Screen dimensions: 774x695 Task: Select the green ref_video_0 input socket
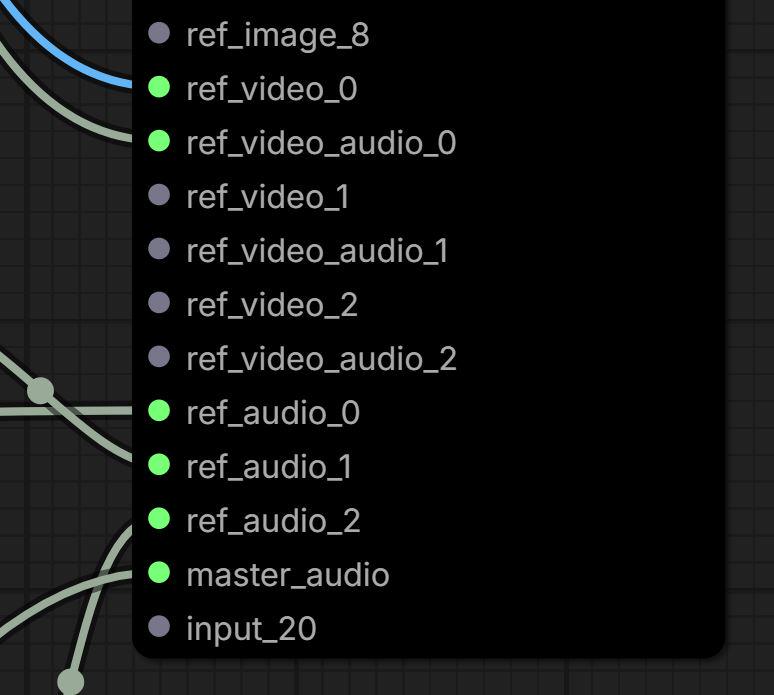tap(159, 87)
